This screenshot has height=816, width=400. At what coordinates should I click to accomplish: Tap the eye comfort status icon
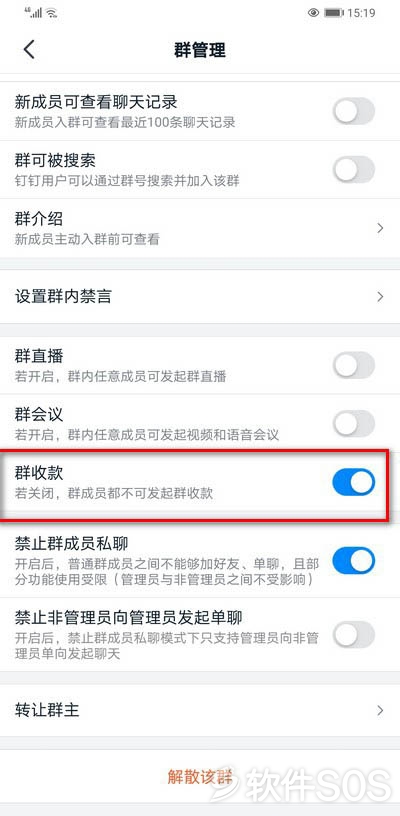(x=313, y=13)
